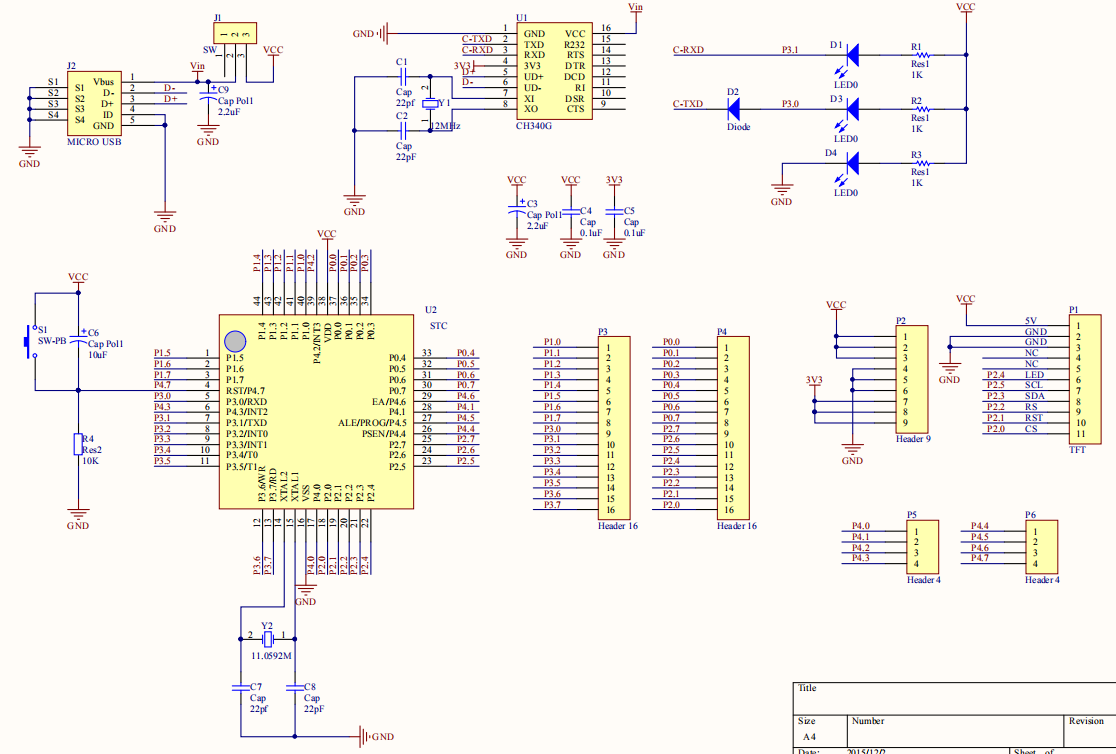Click the 11.0592M crystal value text
Viewport: 1116px width, 754px height.
click(271, 656)
